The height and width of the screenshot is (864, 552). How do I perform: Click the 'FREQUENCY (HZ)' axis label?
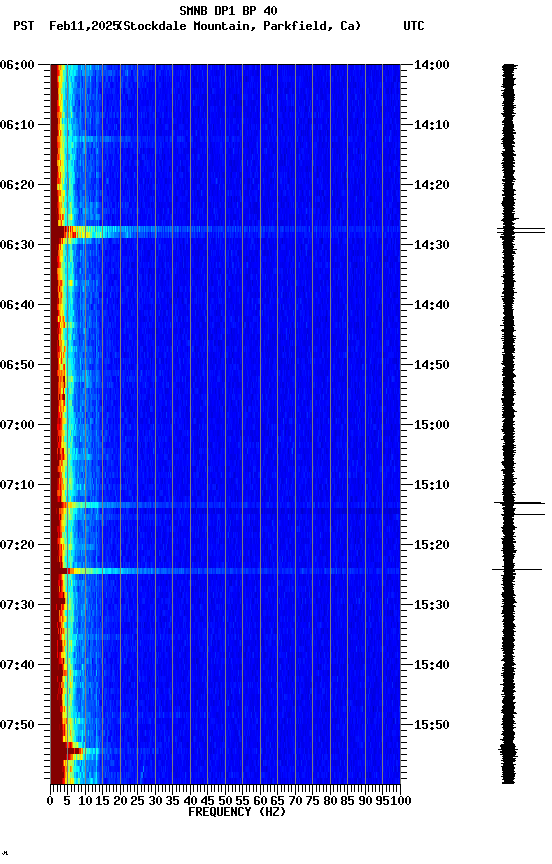tap(237, 813)
